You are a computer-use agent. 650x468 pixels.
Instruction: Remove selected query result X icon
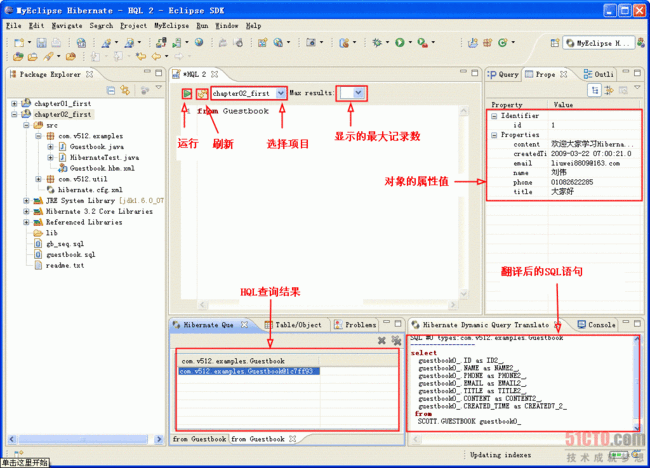[381, 341]
